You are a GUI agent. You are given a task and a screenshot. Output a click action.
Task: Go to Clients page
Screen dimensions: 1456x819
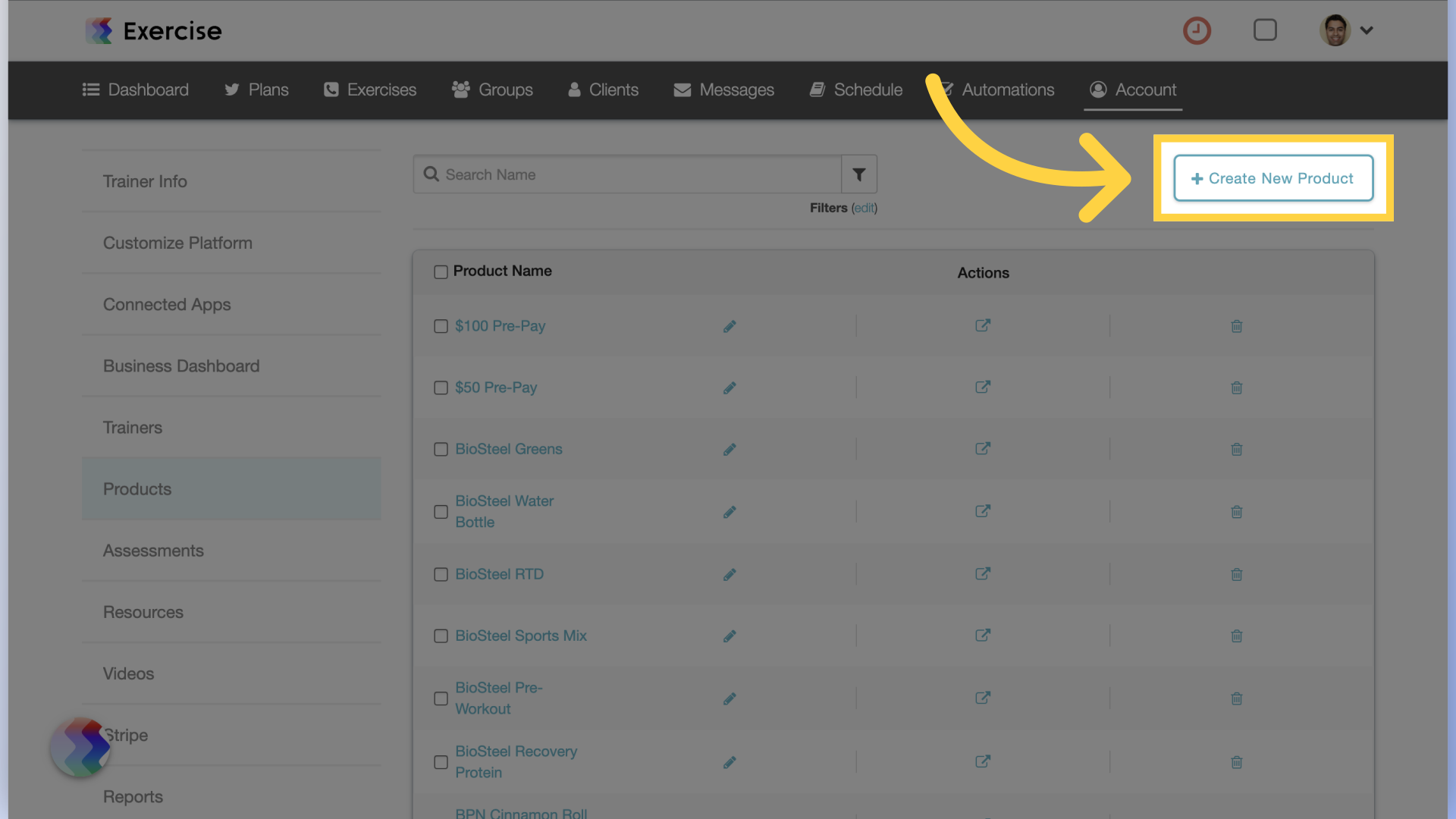[x=604, y=89]
